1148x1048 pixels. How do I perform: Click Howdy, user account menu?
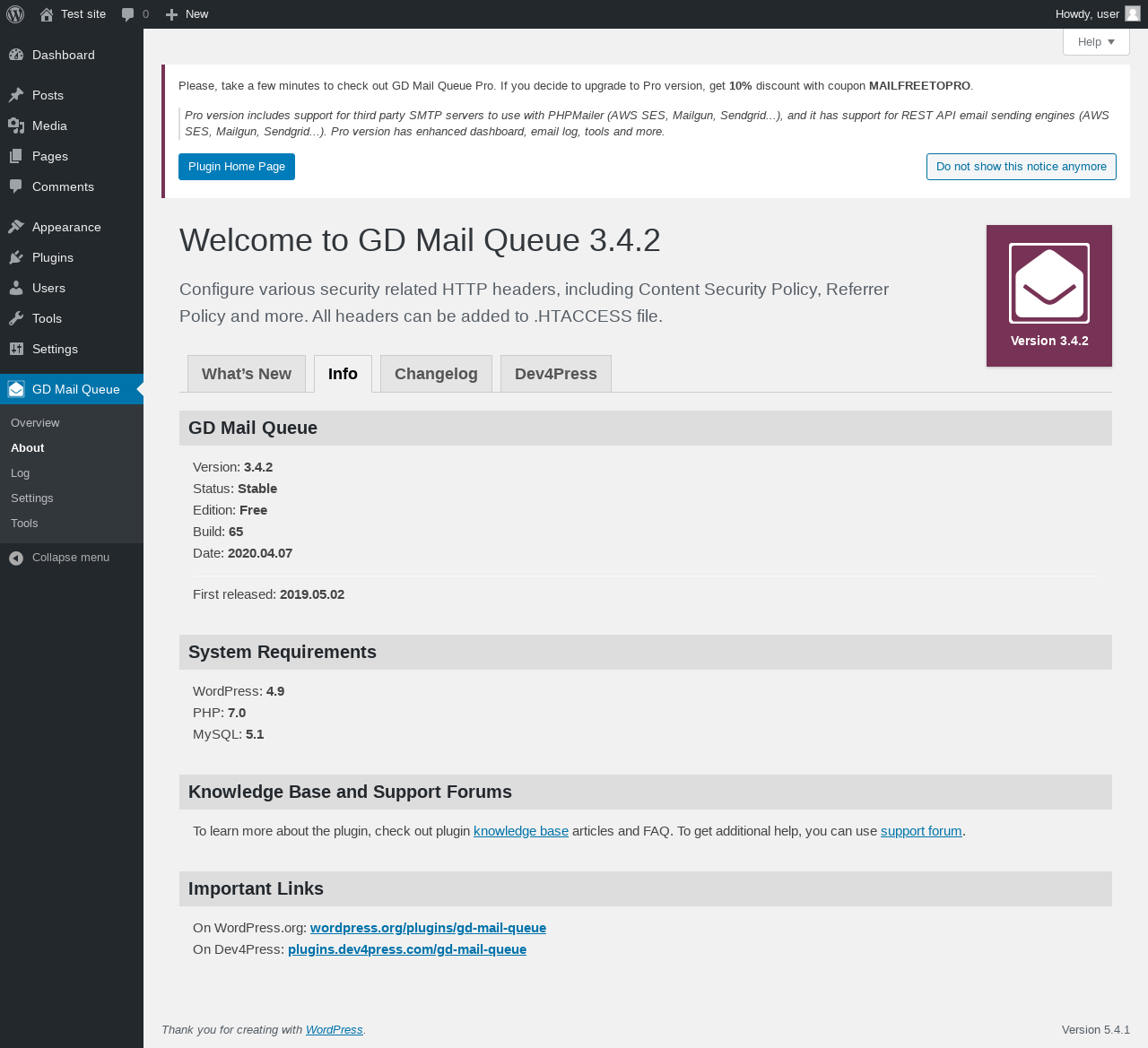tap(1098, 14)
